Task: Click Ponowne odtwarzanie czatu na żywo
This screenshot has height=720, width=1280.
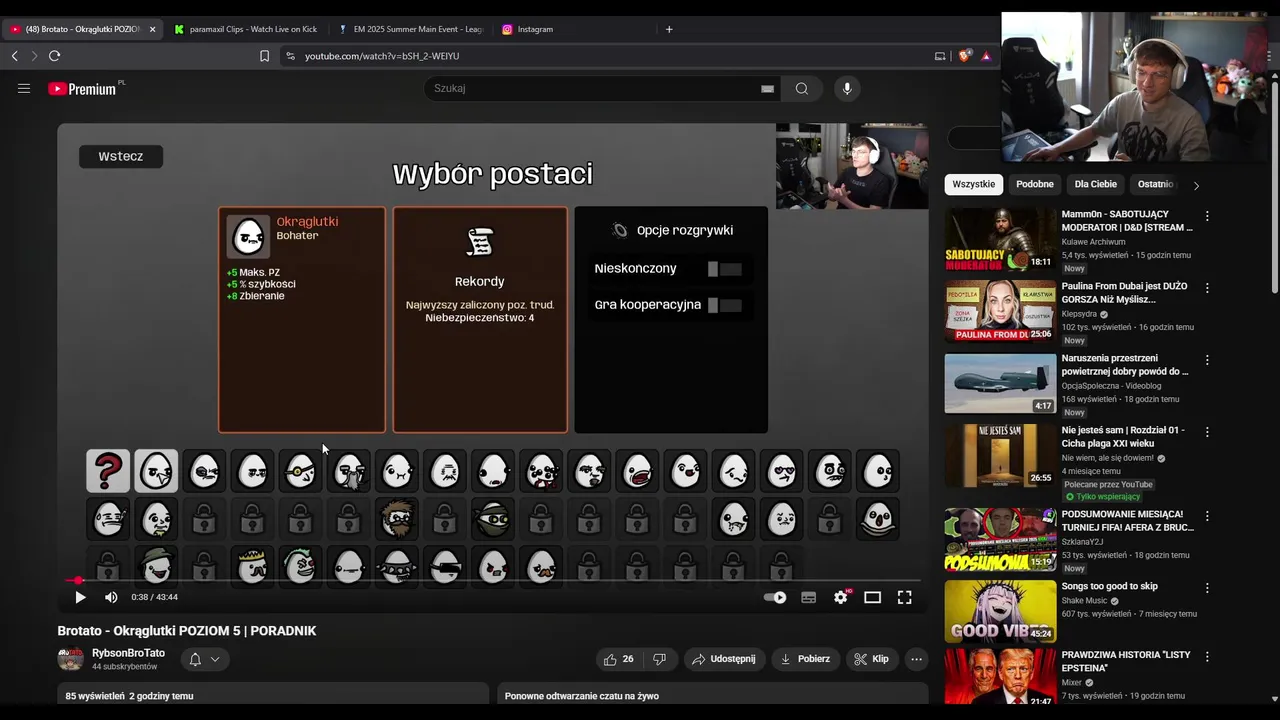Action: 582,696
